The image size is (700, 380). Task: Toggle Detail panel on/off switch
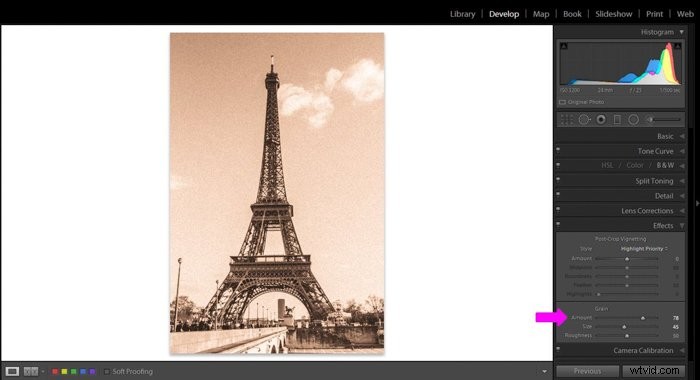click(x=558, y=195)
